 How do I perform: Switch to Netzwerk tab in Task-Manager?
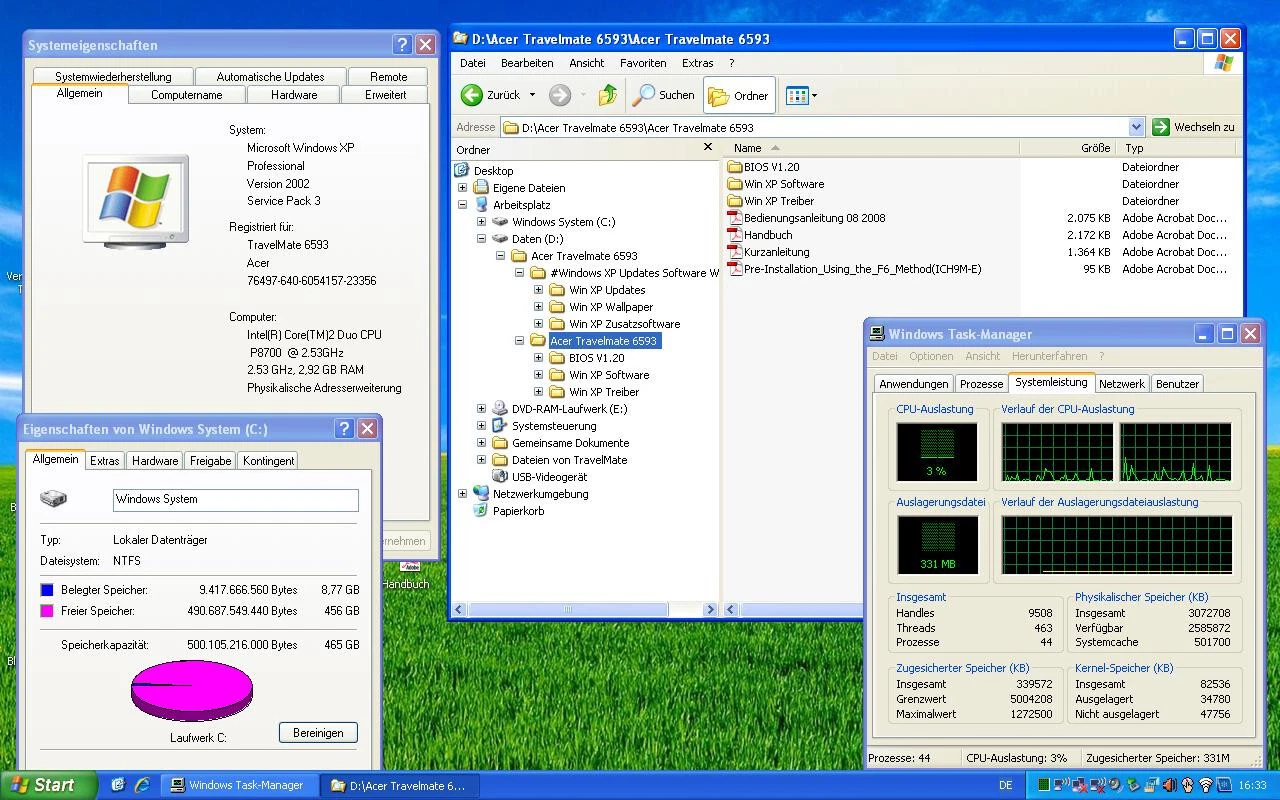tap(1122, 384)
